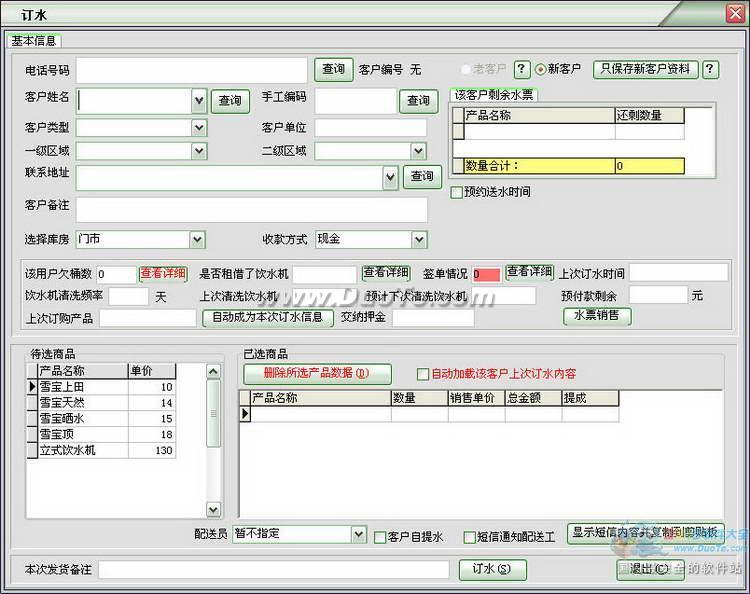Open 水票销售 button
750x594 pixels.
[x=597, y=316]
